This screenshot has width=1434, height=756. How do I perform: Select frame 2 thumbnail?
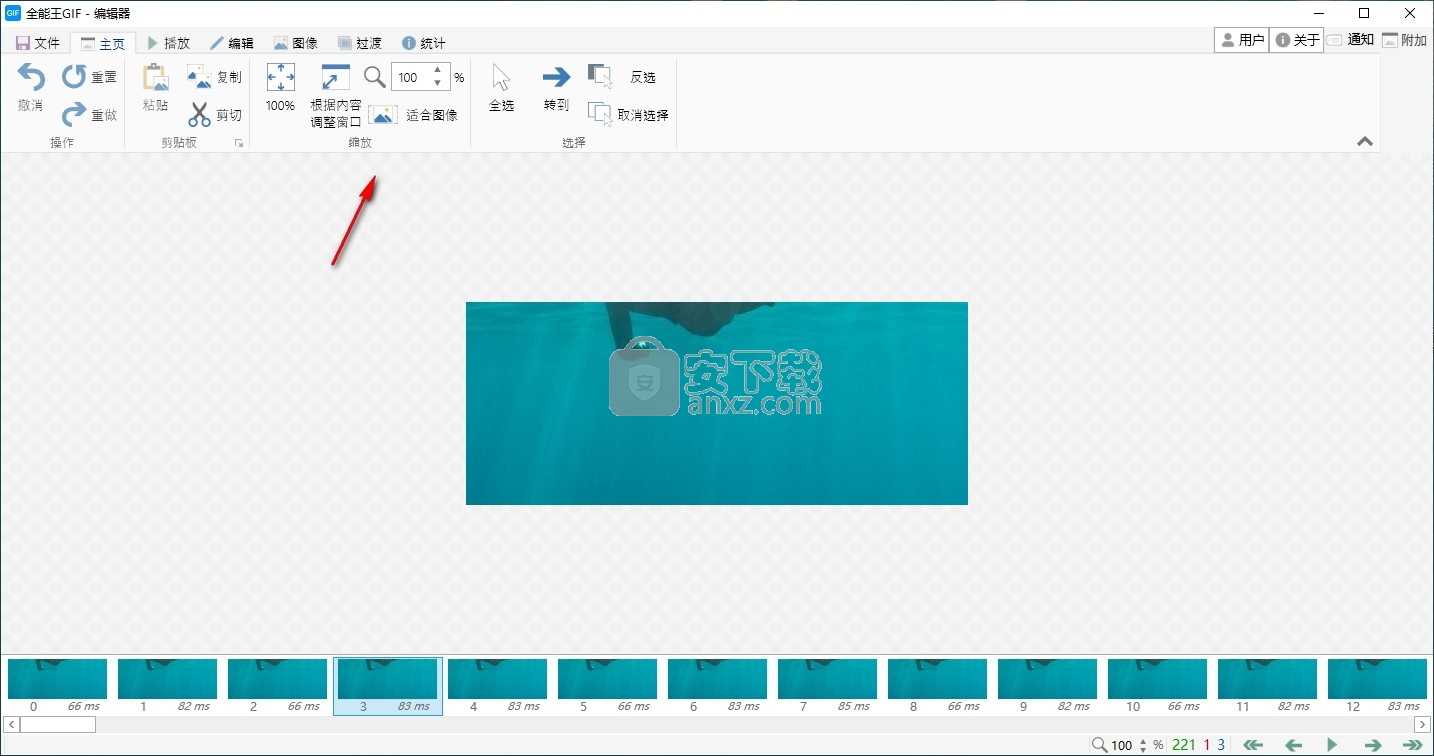point(277,686)
